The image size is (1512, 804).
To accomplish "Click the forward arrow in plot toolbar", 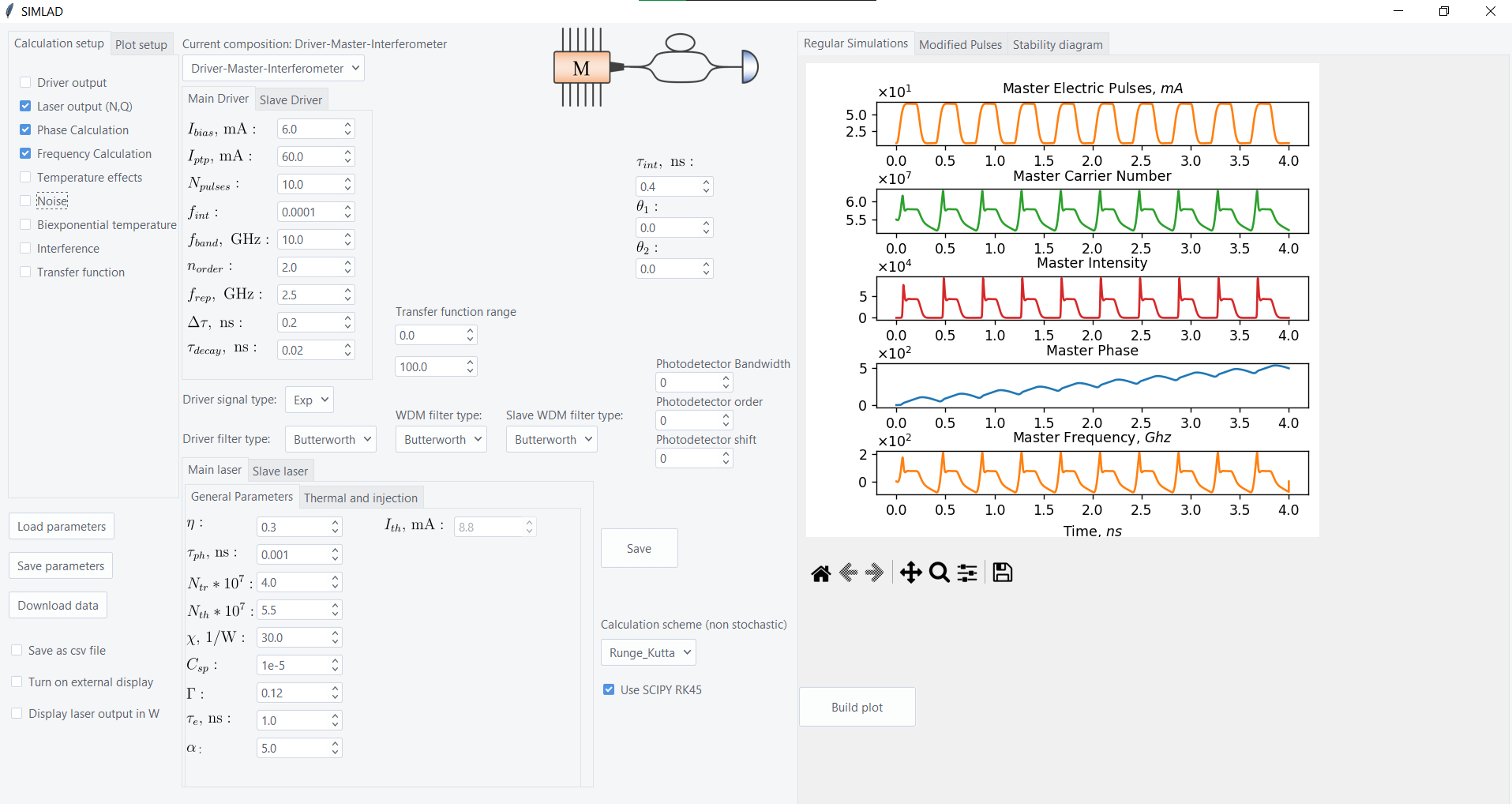I will (x=875, y=573).
